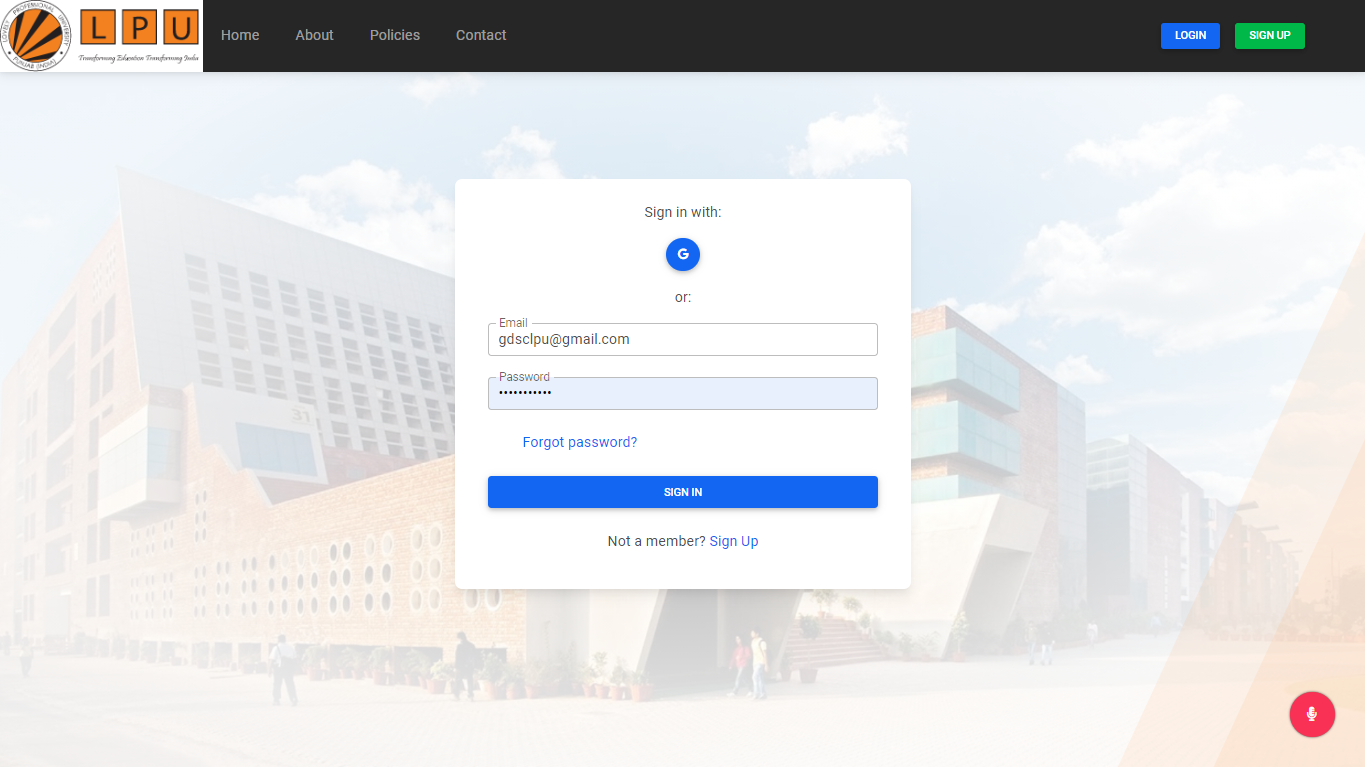Click the LPU logo in the navbar
The height and width of the screenshot is (767, 1365).
tap(101, 36)
